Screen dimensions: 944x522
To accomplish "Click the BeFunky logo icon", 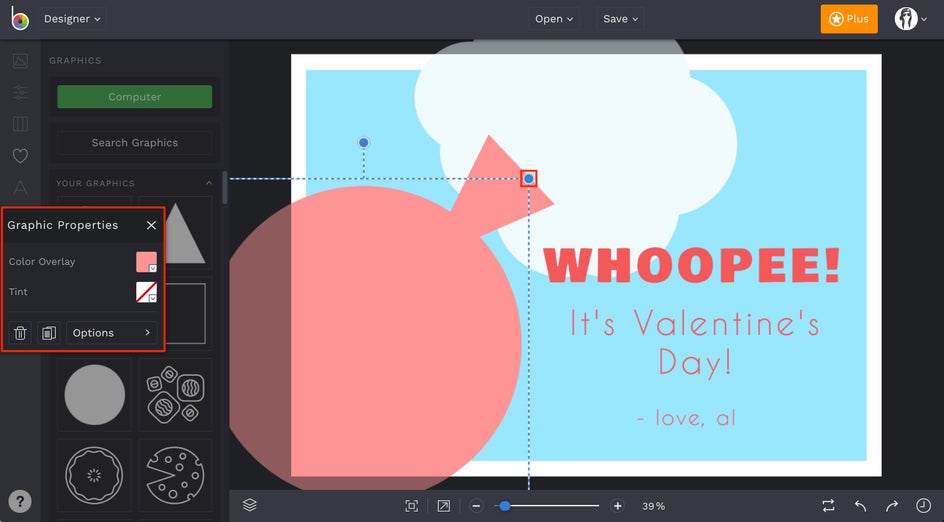I will [20, 19].
